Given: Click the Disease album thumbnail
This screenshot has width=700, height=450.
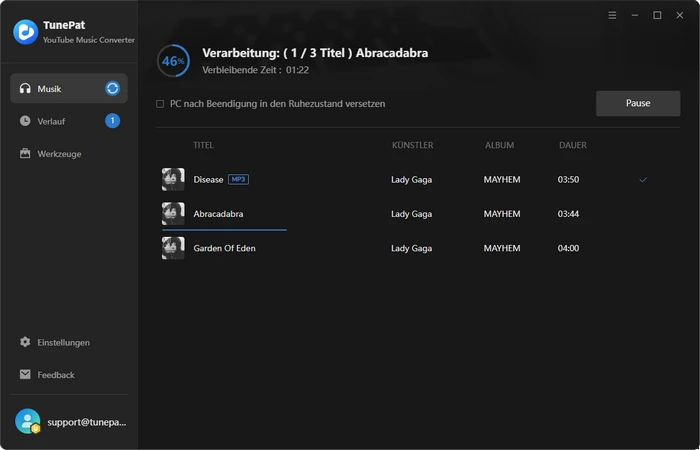Looking at the screenshot, I should click(x=173, y=179).
